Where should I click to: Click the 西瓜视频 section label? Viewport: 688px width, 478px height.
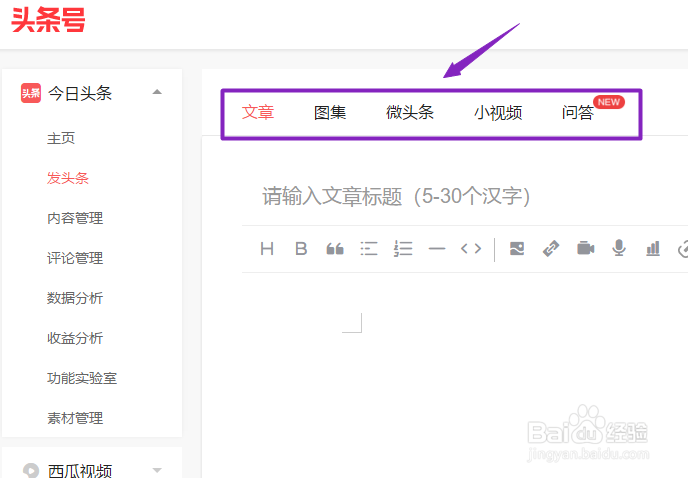(x=80, y=471)
